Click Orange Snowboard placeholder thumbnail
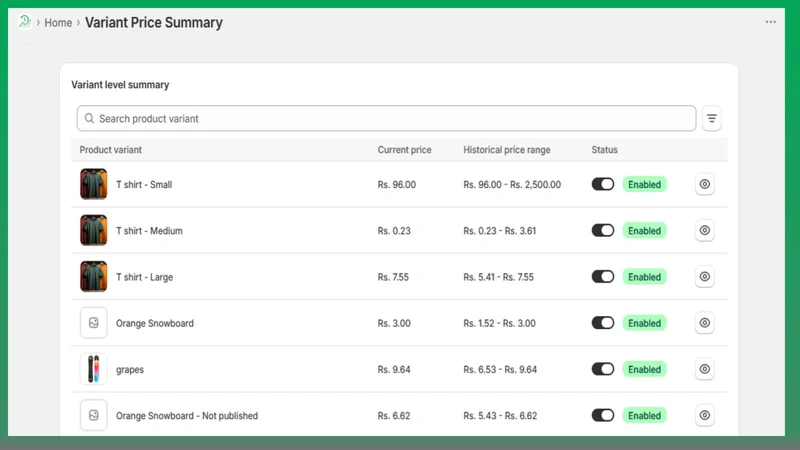Viewport: 800px width, 450px height. [93, 323]
